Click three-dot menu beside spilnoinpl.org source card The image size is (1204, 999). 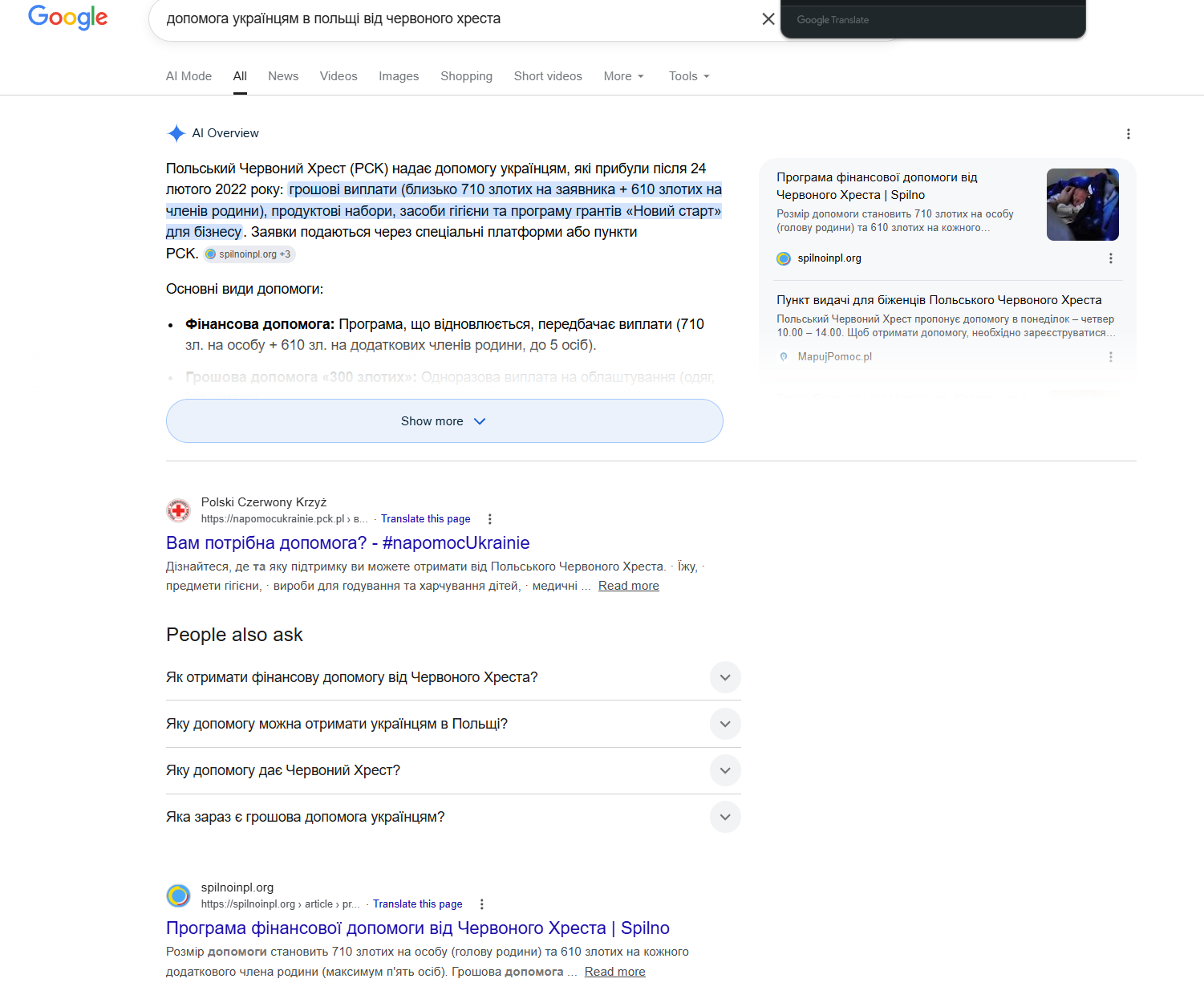click(x=1110, y=258)
